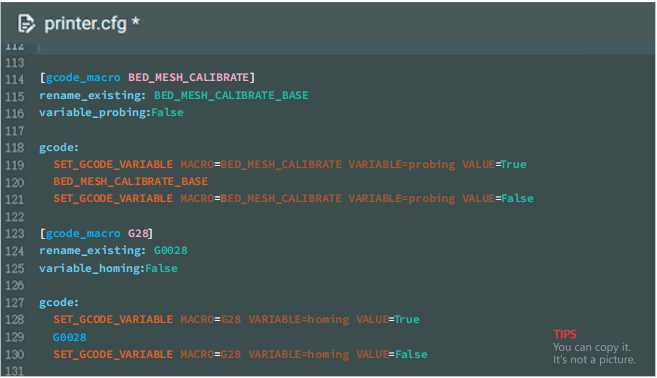
Task: Click the variable_probing False value
Action: pyautogui.click(x=167, y=112)
